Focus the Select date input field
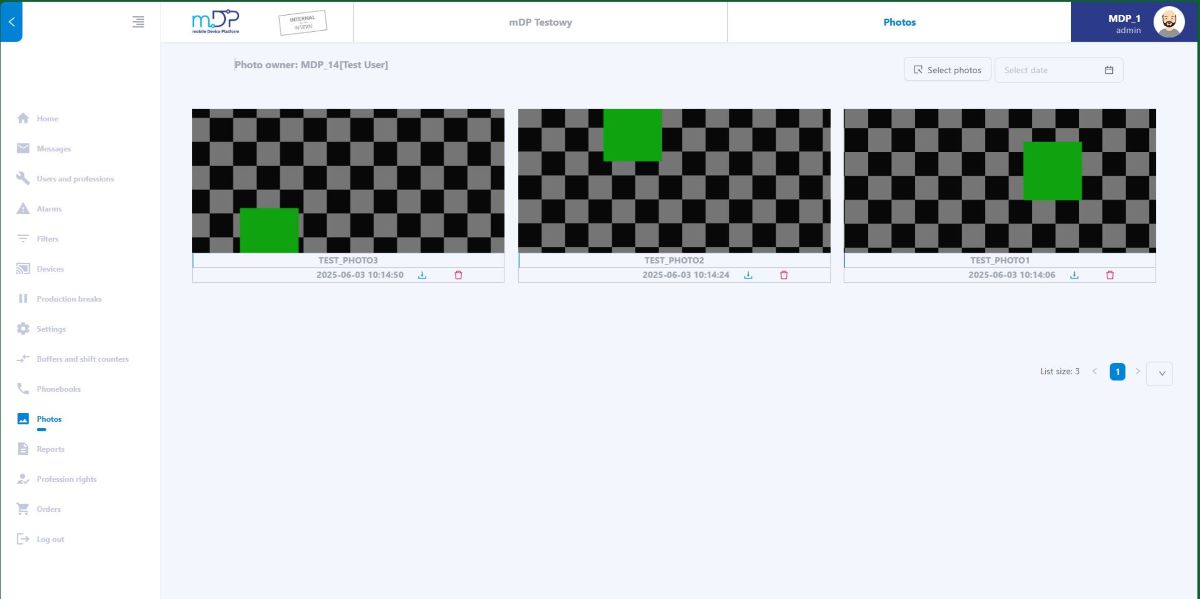Screen dimensions: 1200x599 1058,70
